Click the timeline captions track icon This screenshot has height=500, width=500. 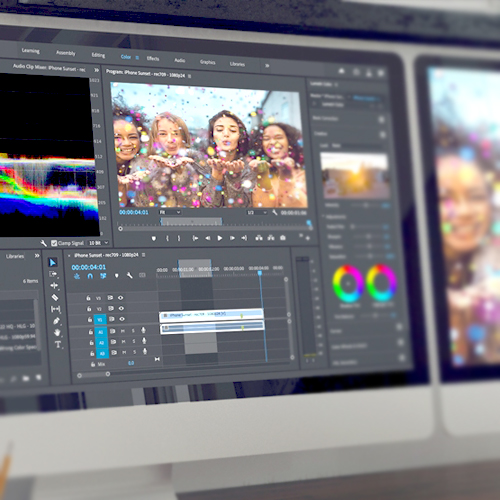[x=142, y=275]
